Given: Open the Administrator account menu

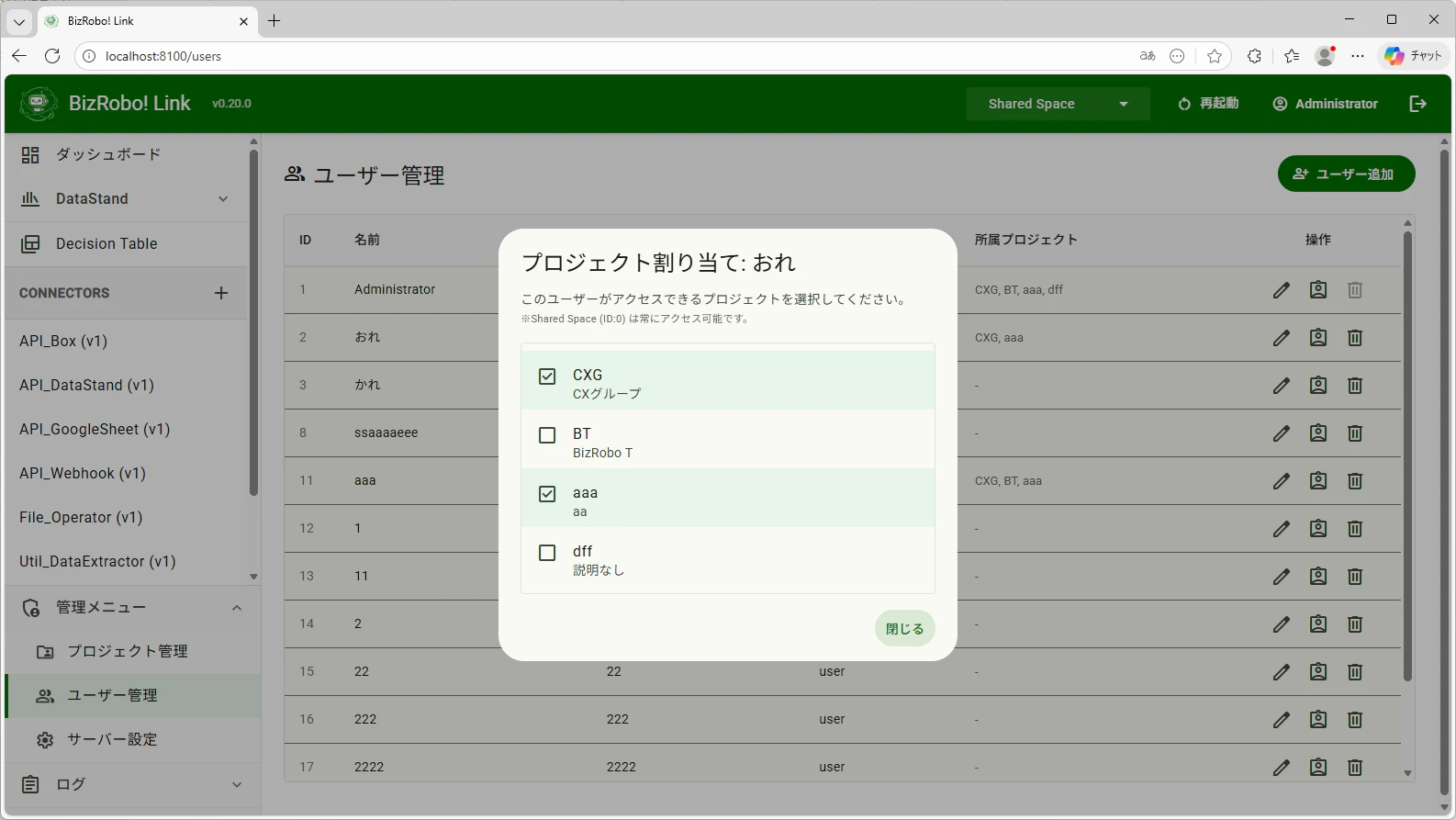Looking at the screenshot, I should (x=1325, y=104).
